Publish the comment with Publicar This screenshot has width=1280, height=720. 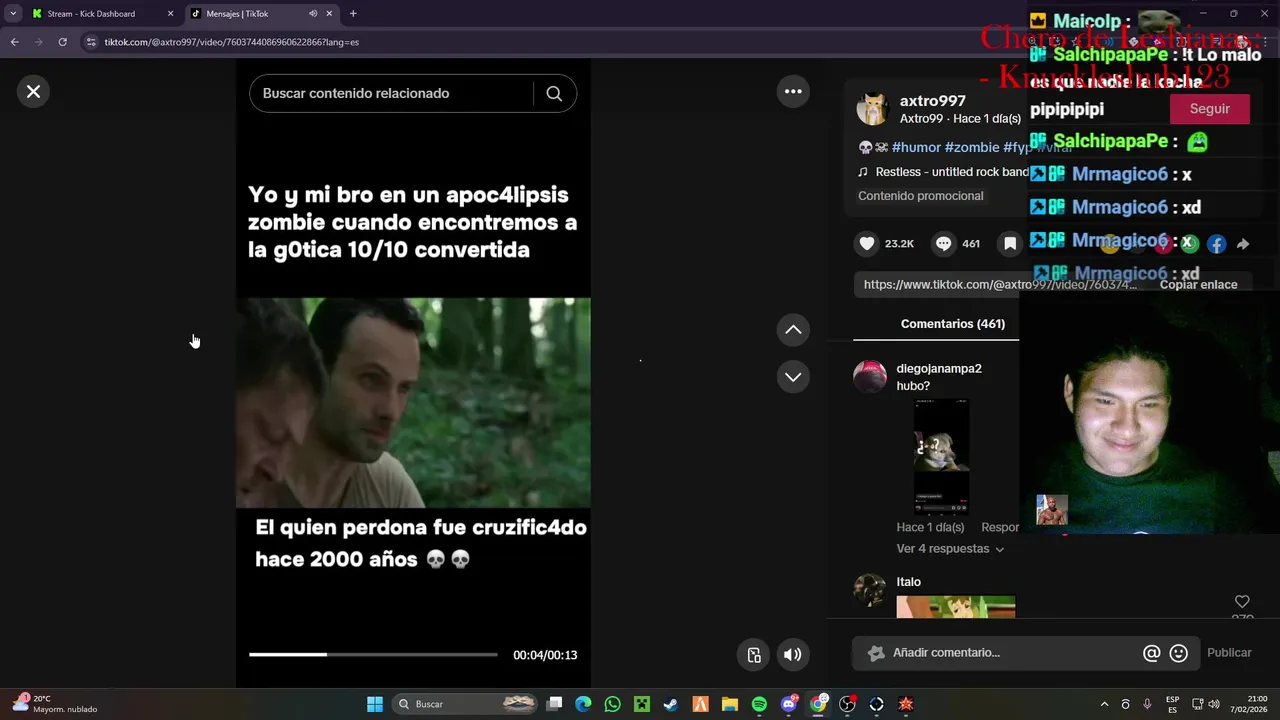pyautogui.click(x=1229, y=653)
